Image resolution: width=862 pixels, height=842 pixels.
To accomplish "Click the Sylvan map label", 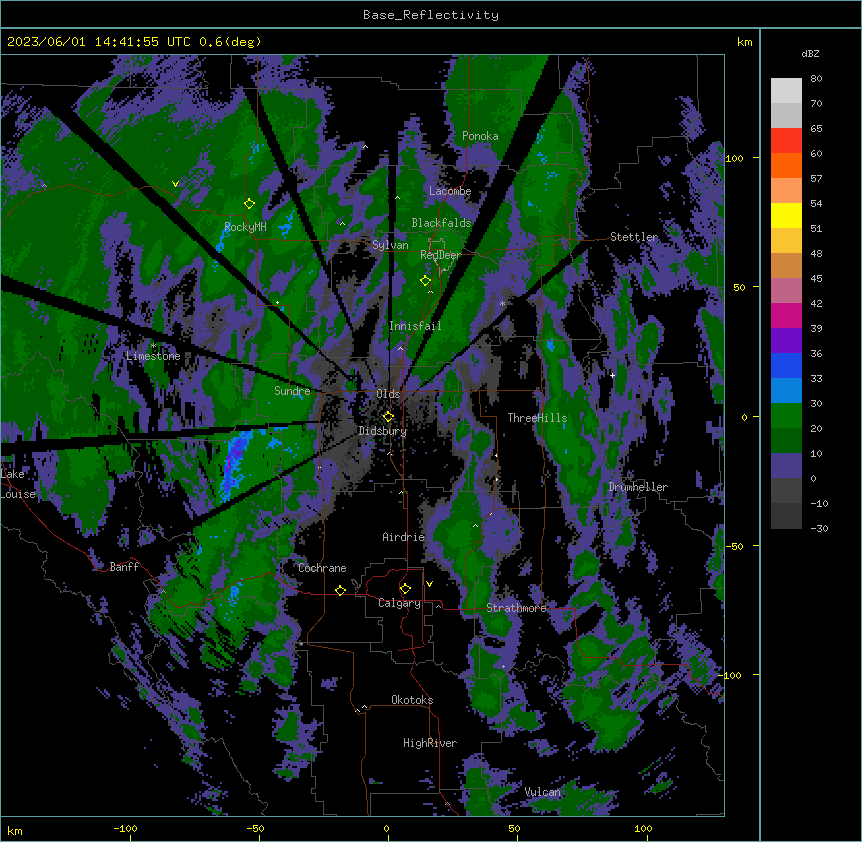I will 390,245.
